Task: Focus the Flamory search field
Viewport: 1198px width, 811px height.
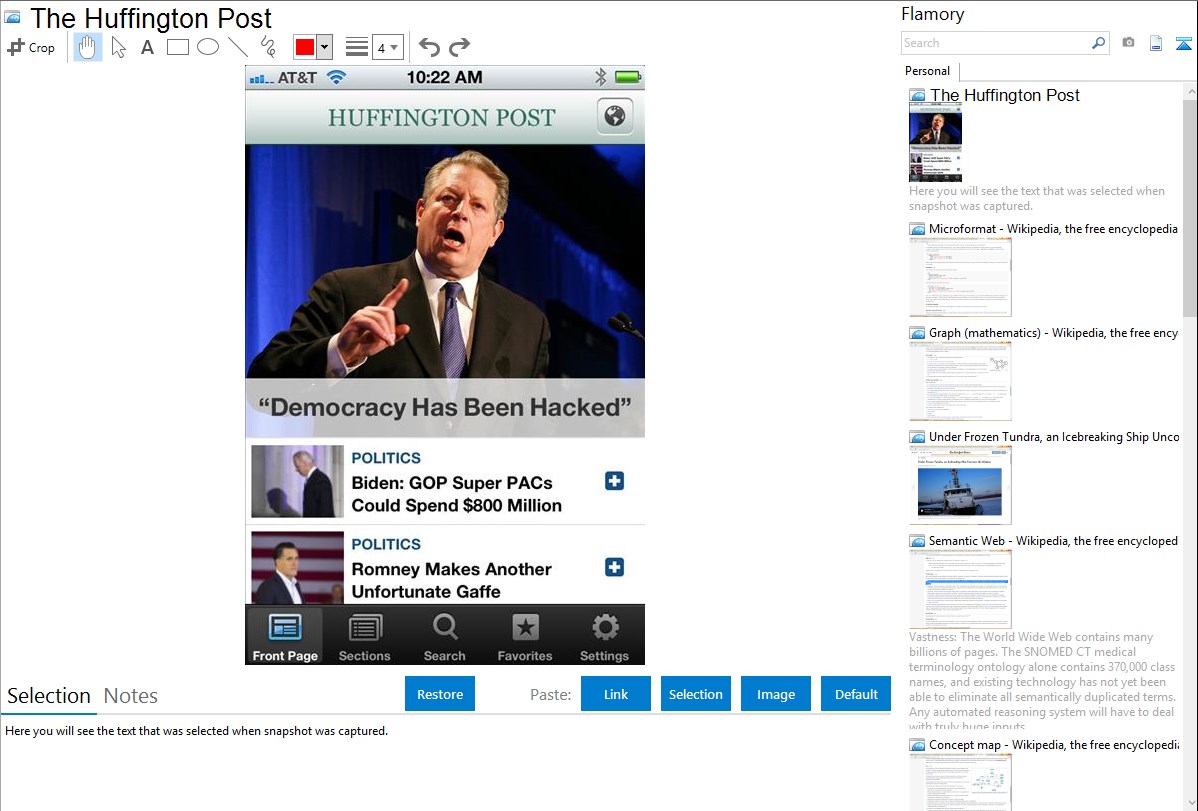Action: point(995,43)
